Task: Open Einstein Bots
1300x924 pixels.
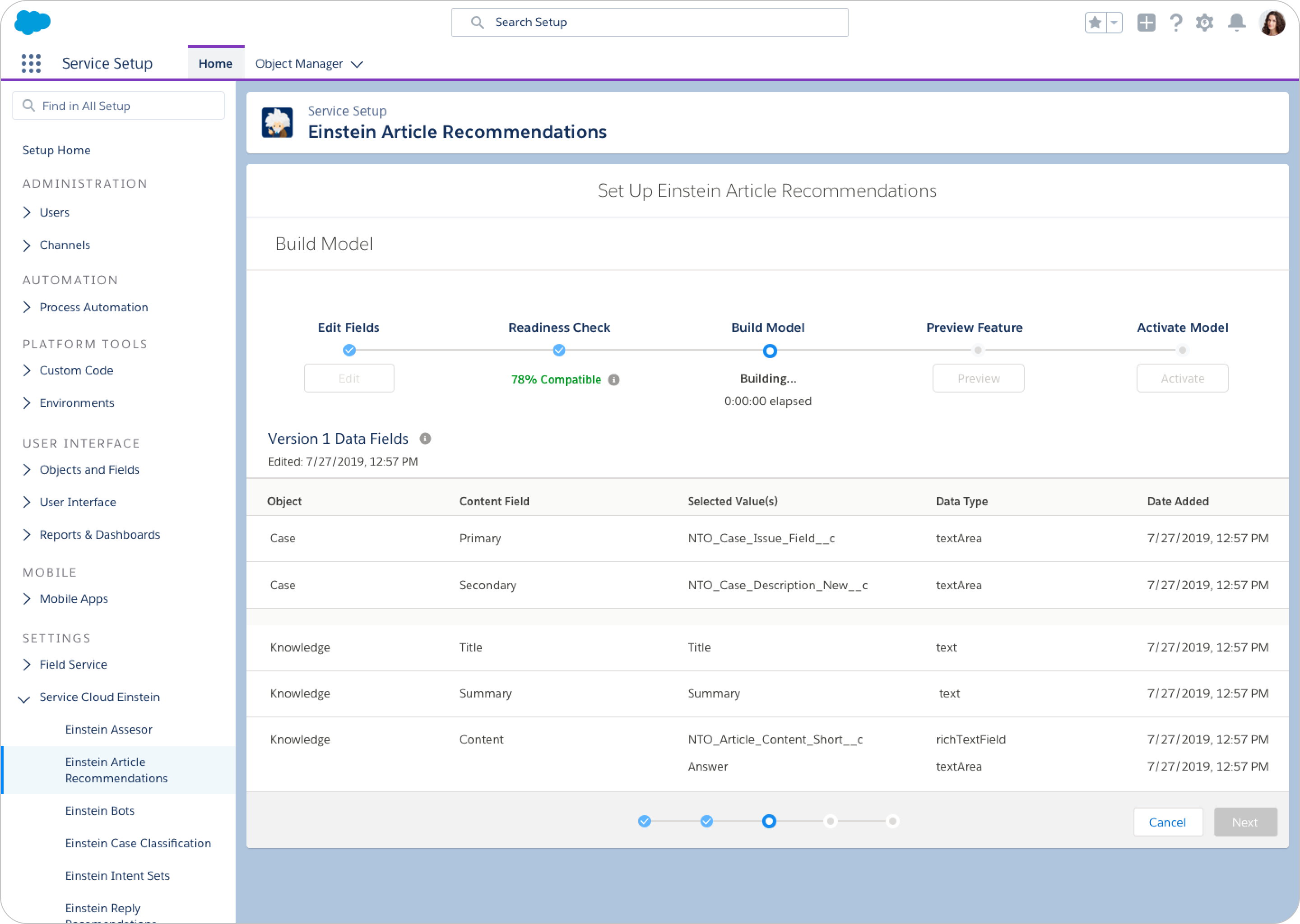Action: click(100, 811)
